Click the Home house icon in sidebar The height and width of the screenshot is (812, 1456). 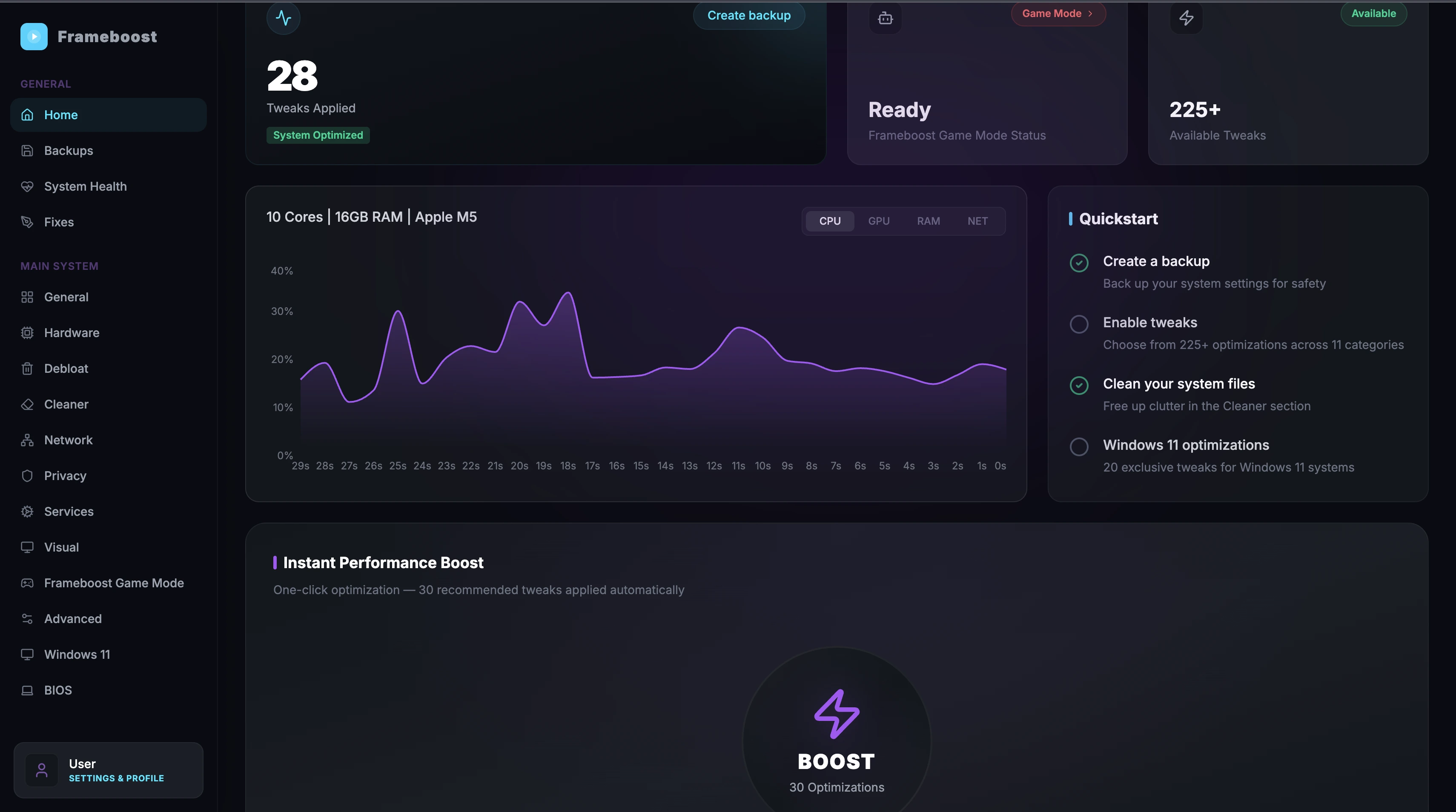pyautogui.click(x=27, y=115)
